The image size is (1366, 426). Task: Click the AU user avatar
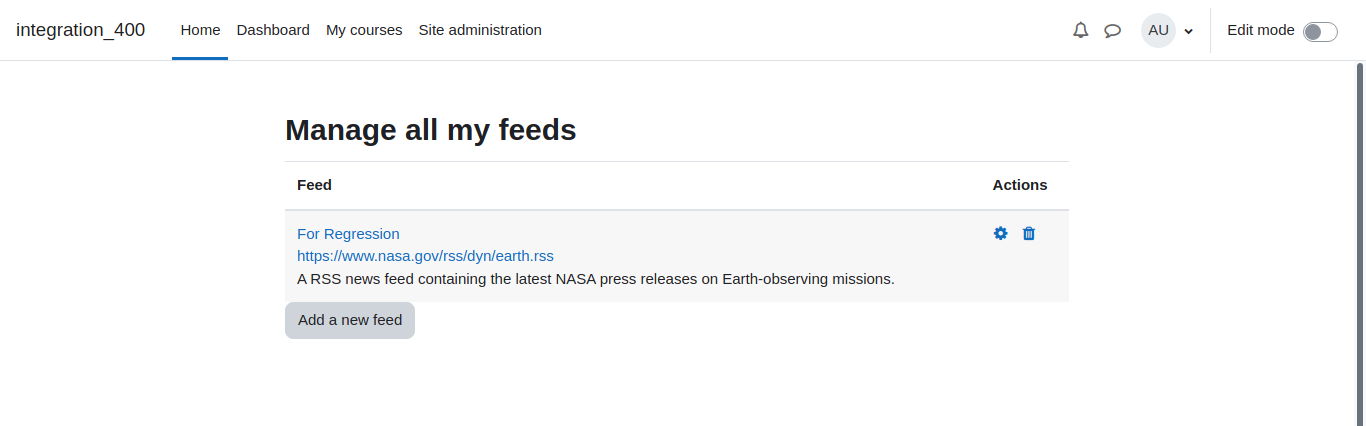click(x=1158, y=30)
